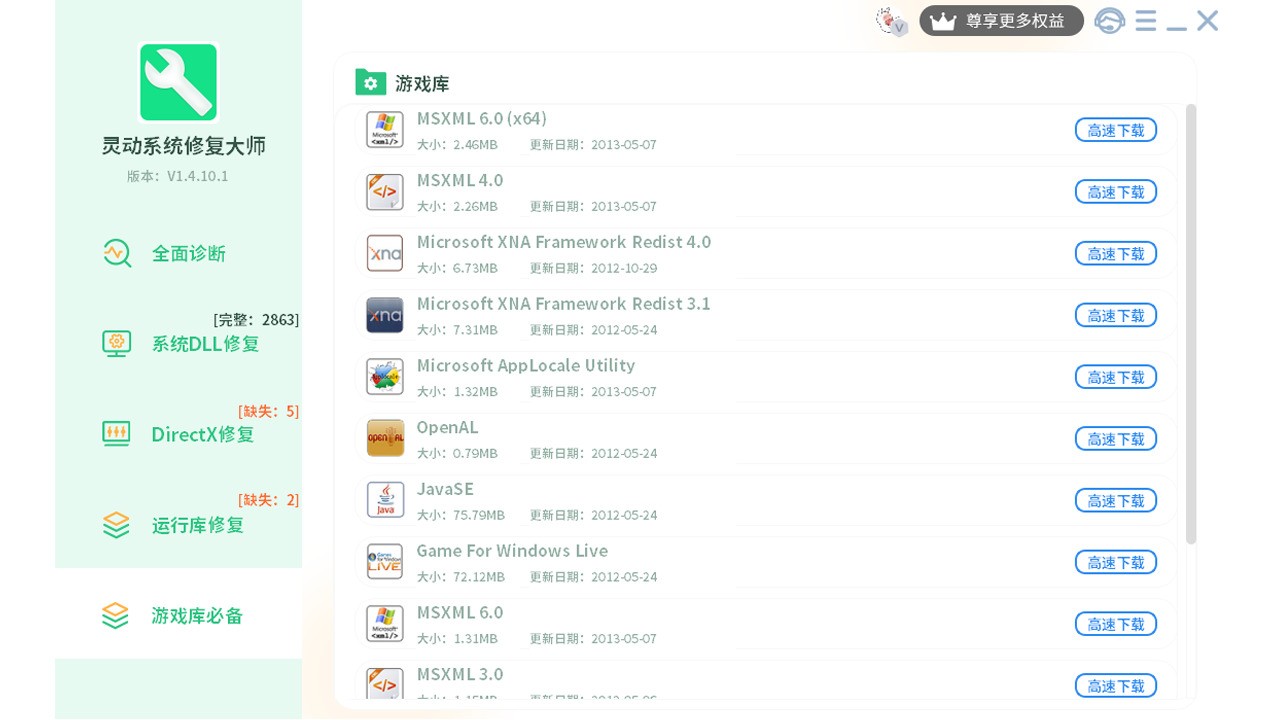This screenshot has width=1280, height=720.
Task: Go to DirectX修复 section
Action: coord(178,434)
